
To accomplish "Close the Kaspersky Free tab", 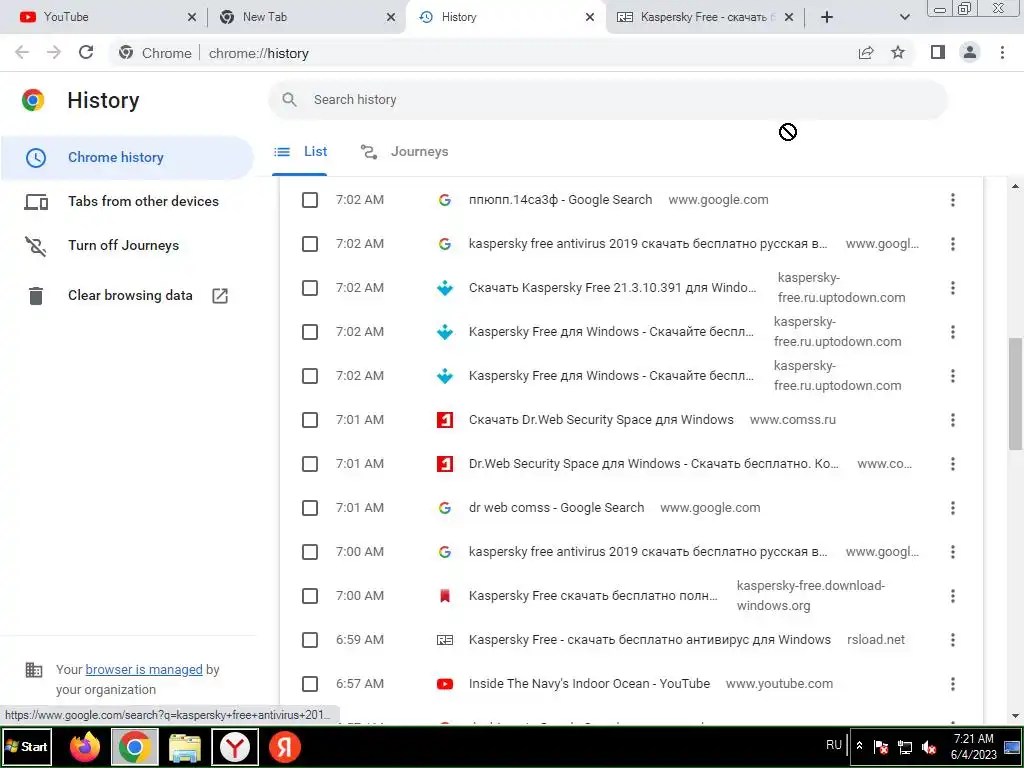I will coord(789,18).
